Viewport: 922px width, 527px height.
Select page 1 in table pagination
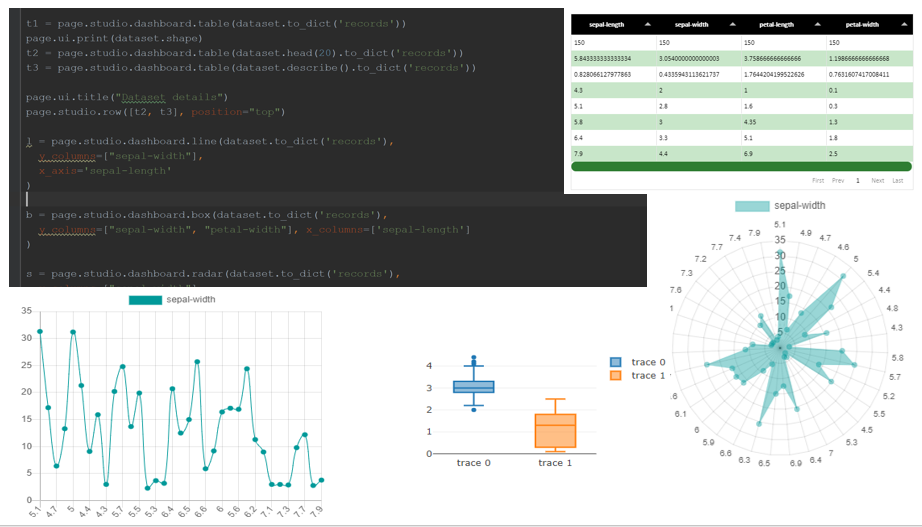click(x=857, y=180)
